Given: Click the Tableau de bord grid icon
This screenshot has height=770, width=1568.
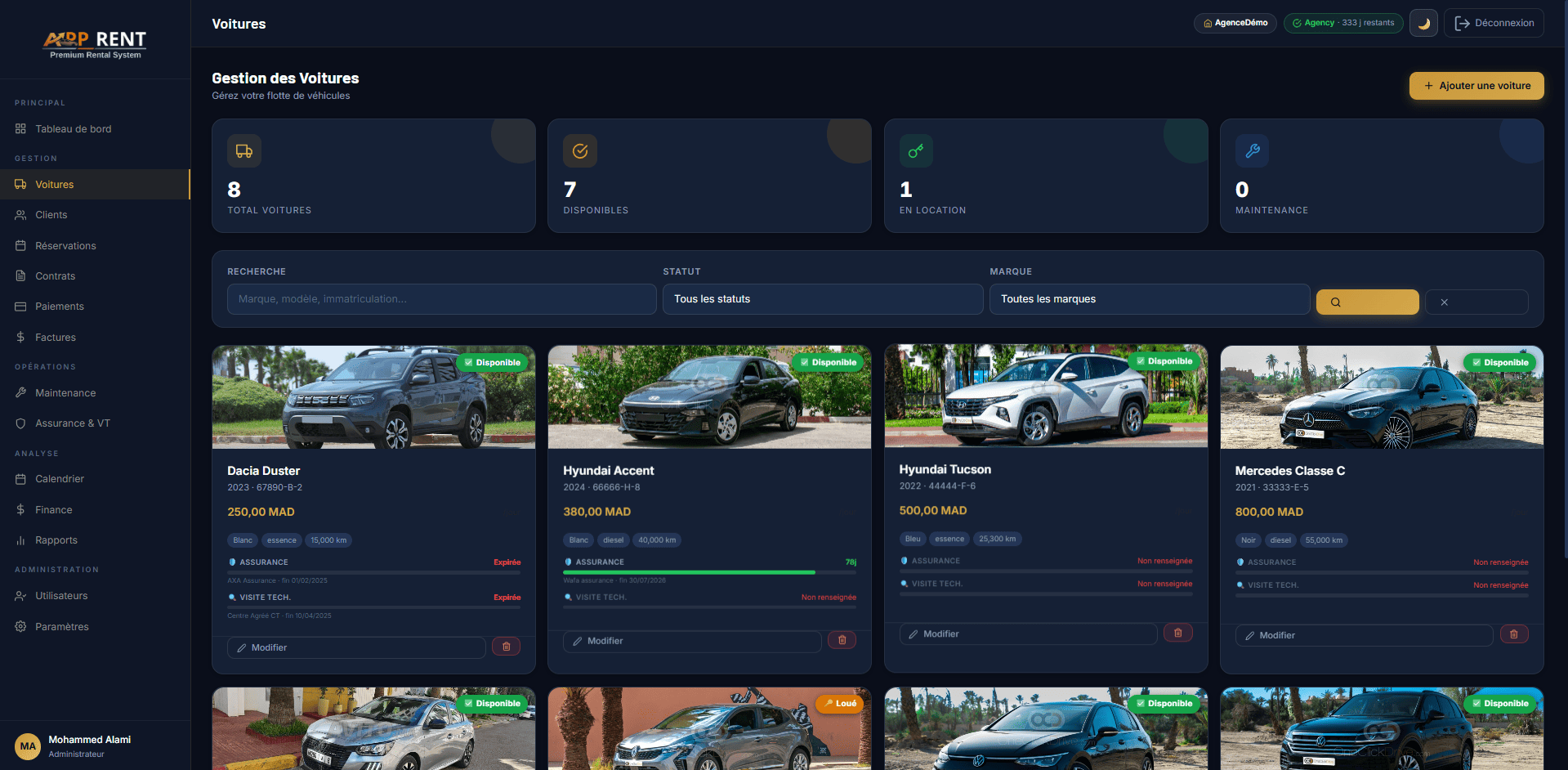Looking at the screenshot, I should click(x=20, y=129).
